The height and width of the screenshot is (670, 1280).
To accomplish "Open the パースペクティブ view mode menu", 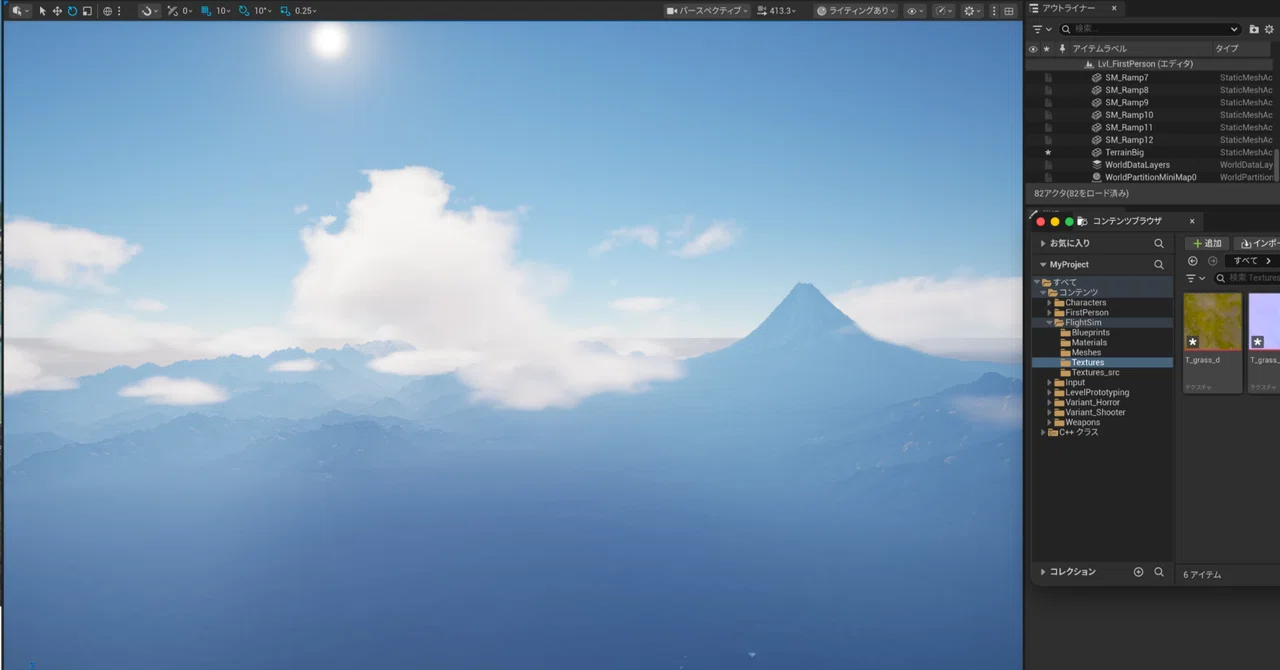I will pyautogui.click(x=707, y=10).
